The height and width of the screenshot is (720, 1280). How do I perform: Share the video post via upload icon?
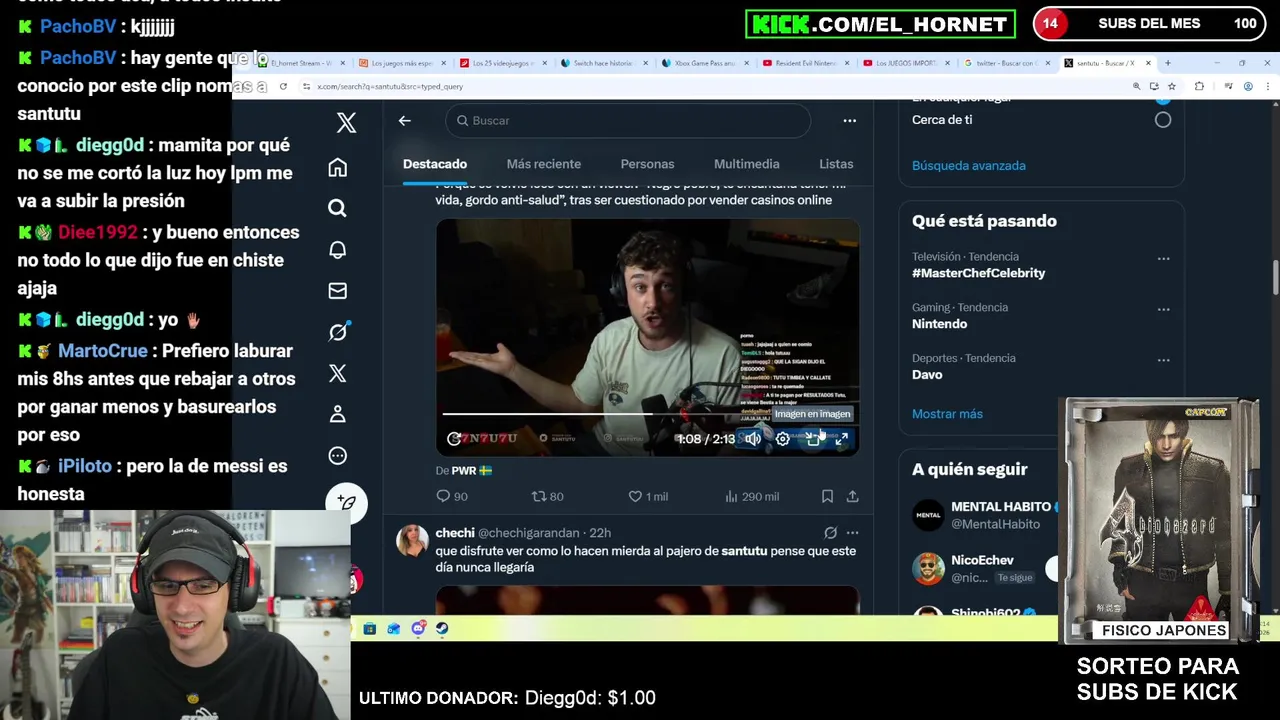[x=852, y=496]
